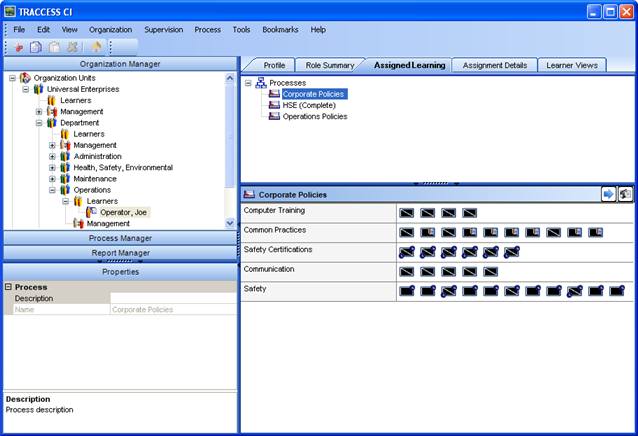638x436 pixels.
Task: Click first icon in Safety Certifications row
Action: (x=406, y=252)
